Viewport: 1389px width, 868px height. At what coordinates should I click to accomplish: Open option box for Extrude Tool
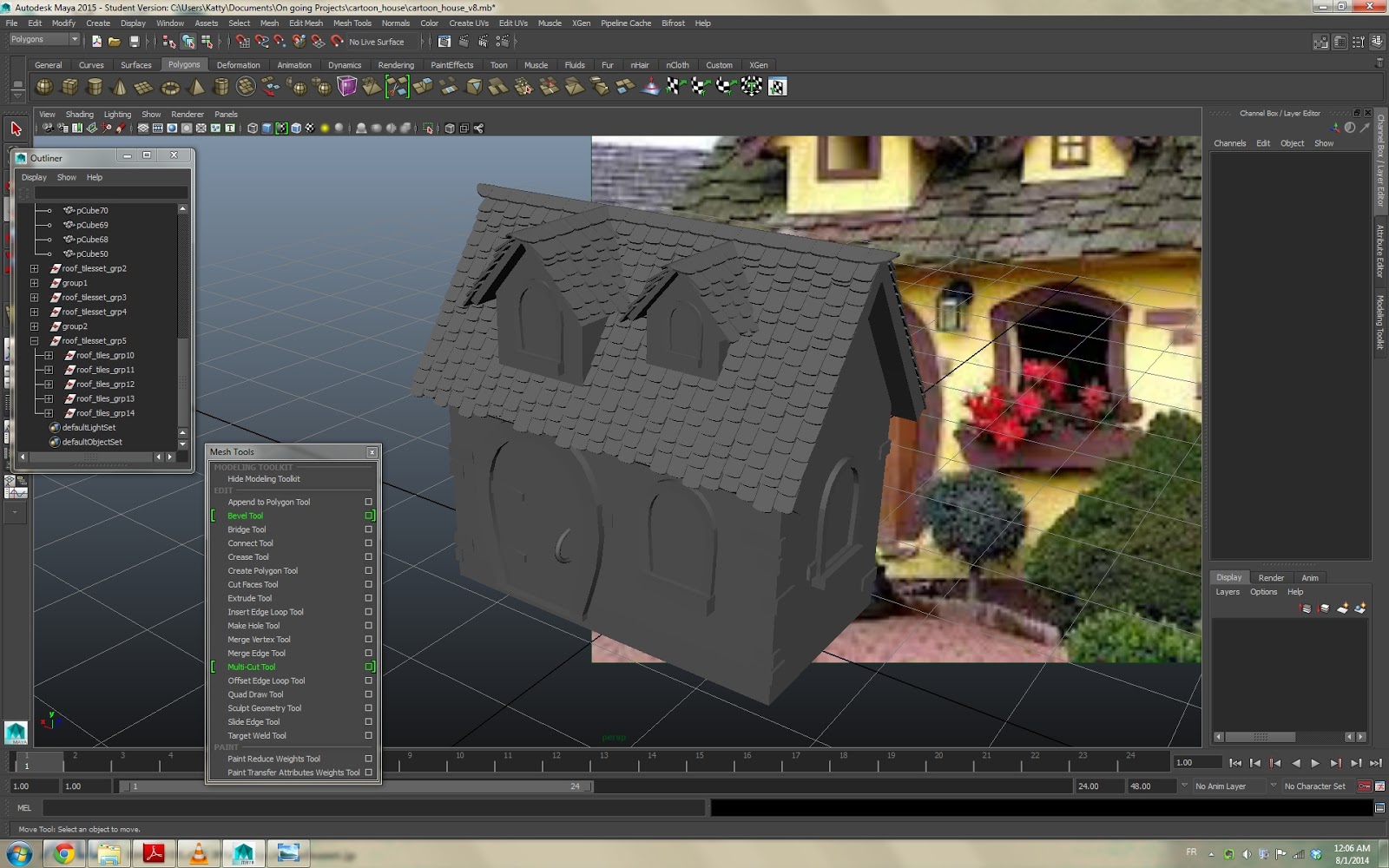[369, 598]
